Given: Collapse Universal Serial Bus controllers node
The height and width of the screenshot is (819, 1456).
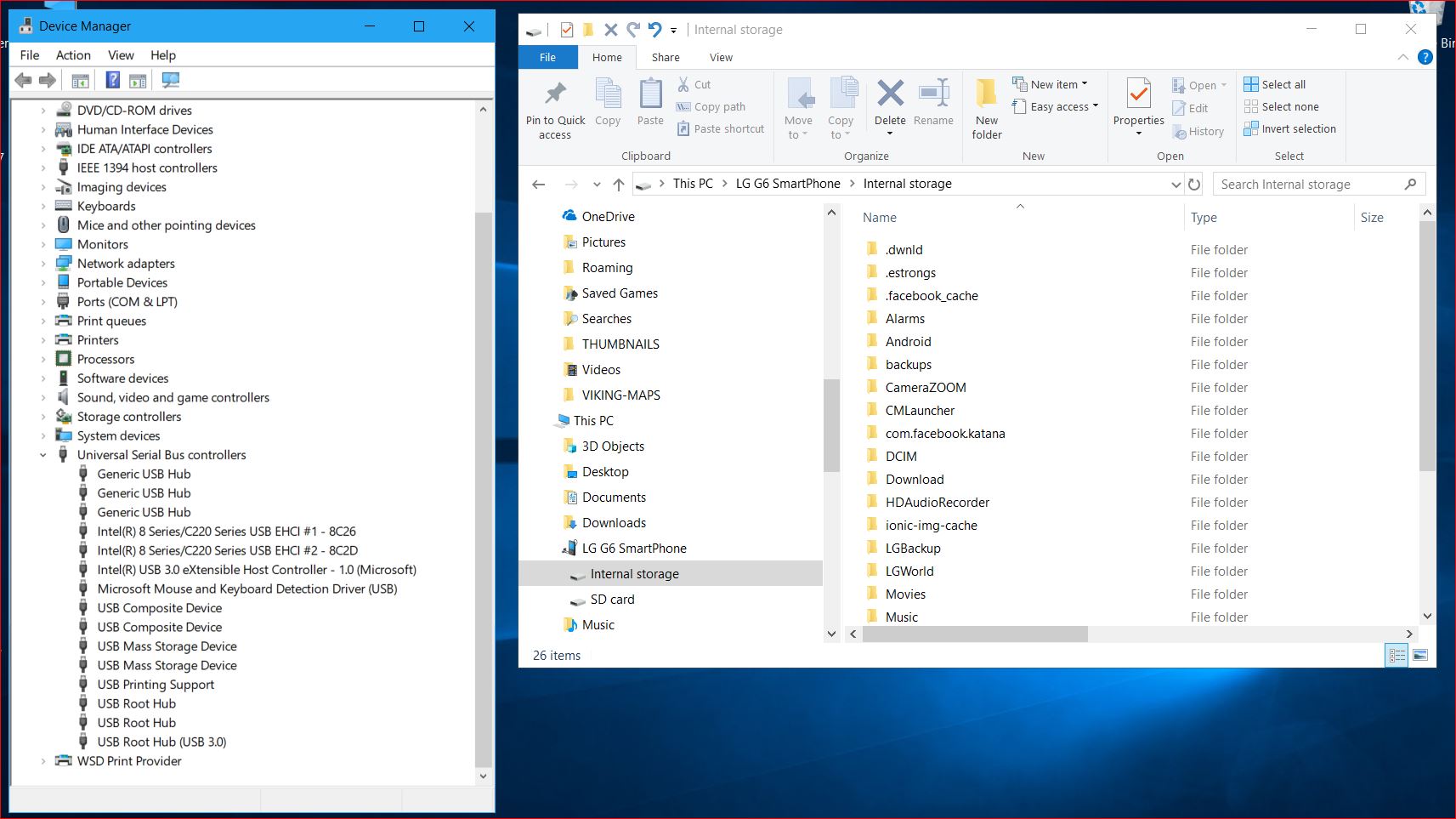Looking at the screenshot, I should (43, 455).
